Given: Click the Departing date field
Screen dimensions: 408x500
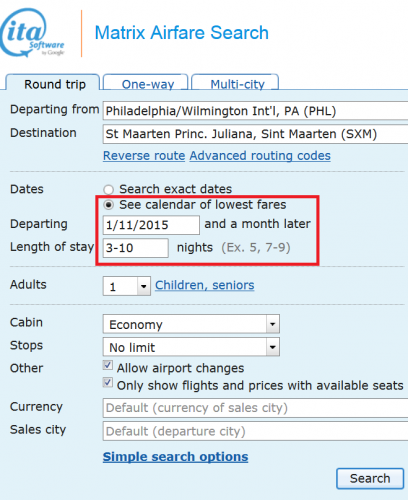Looking at the screenshot, I should click(x=151, y=225).
